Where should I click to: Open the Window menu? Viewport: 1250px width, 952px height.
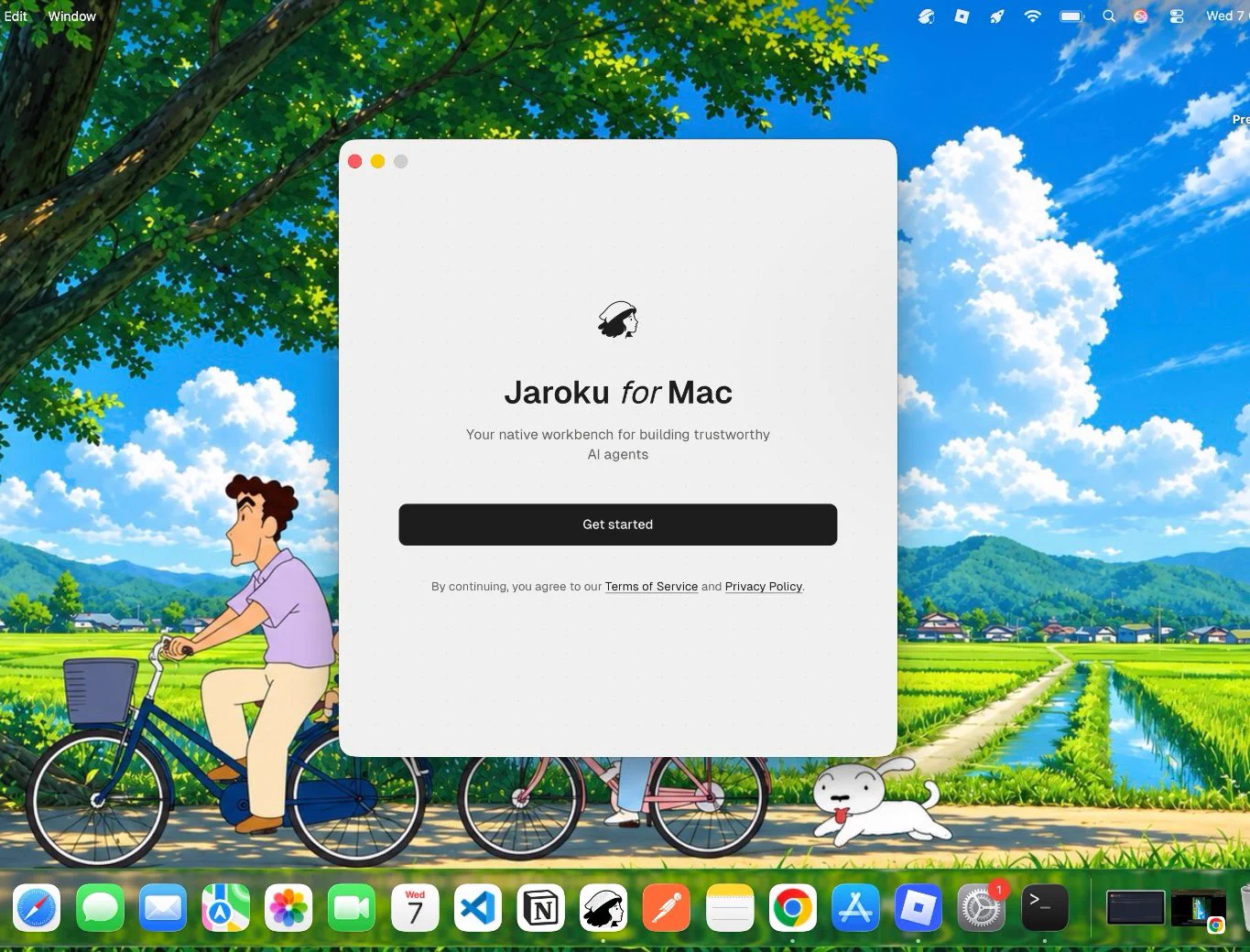(71, 16)
